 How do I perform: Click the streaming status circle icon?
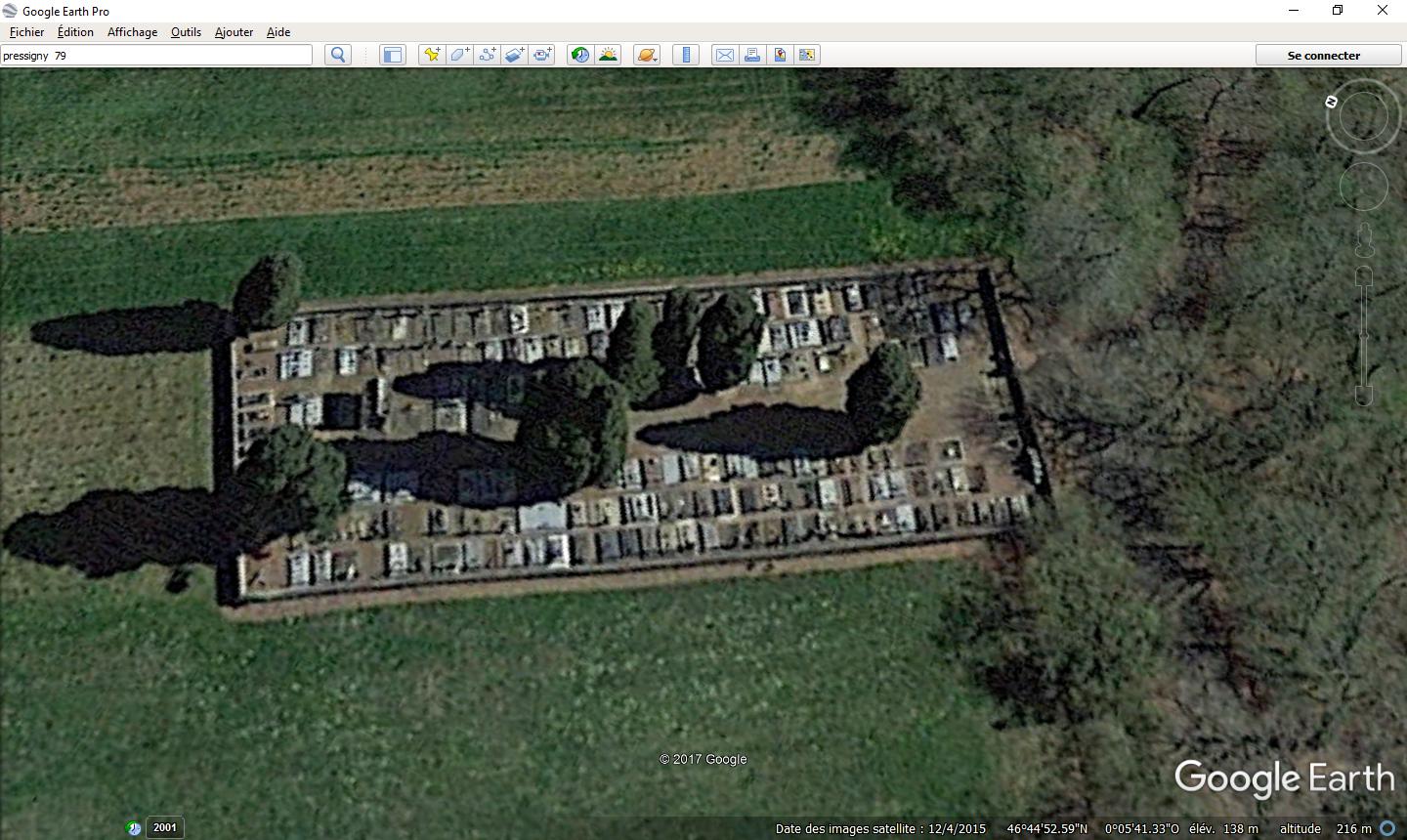click(x=1386, y=828)
